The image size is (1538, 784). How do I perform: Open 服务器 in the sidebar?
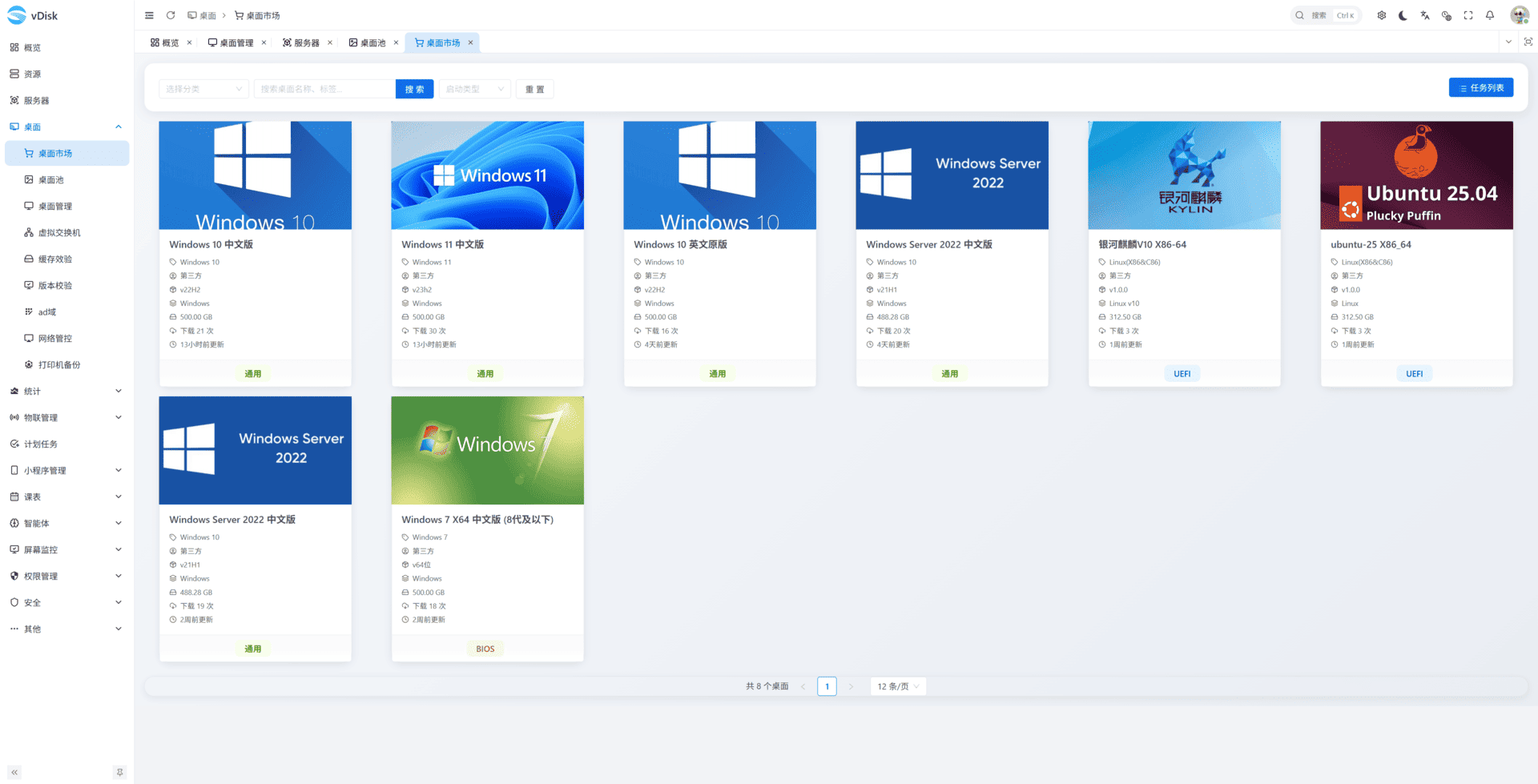click(x=66, y=100)
